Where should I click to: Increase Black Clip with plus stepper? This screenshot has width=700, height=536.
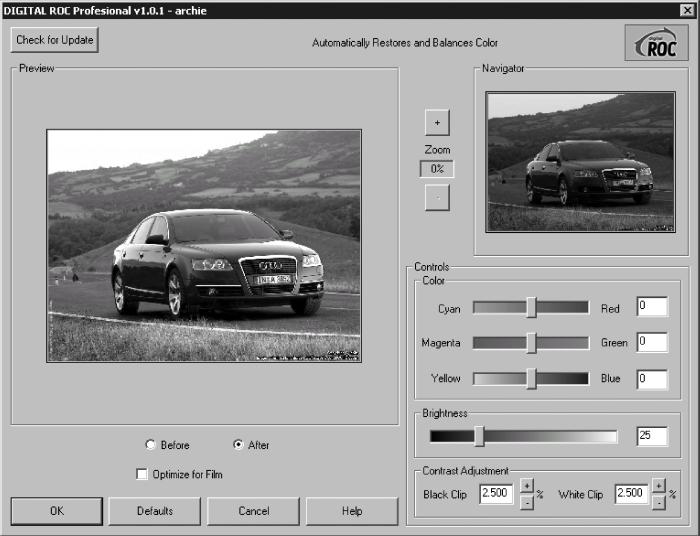click(x=527, y=485)
